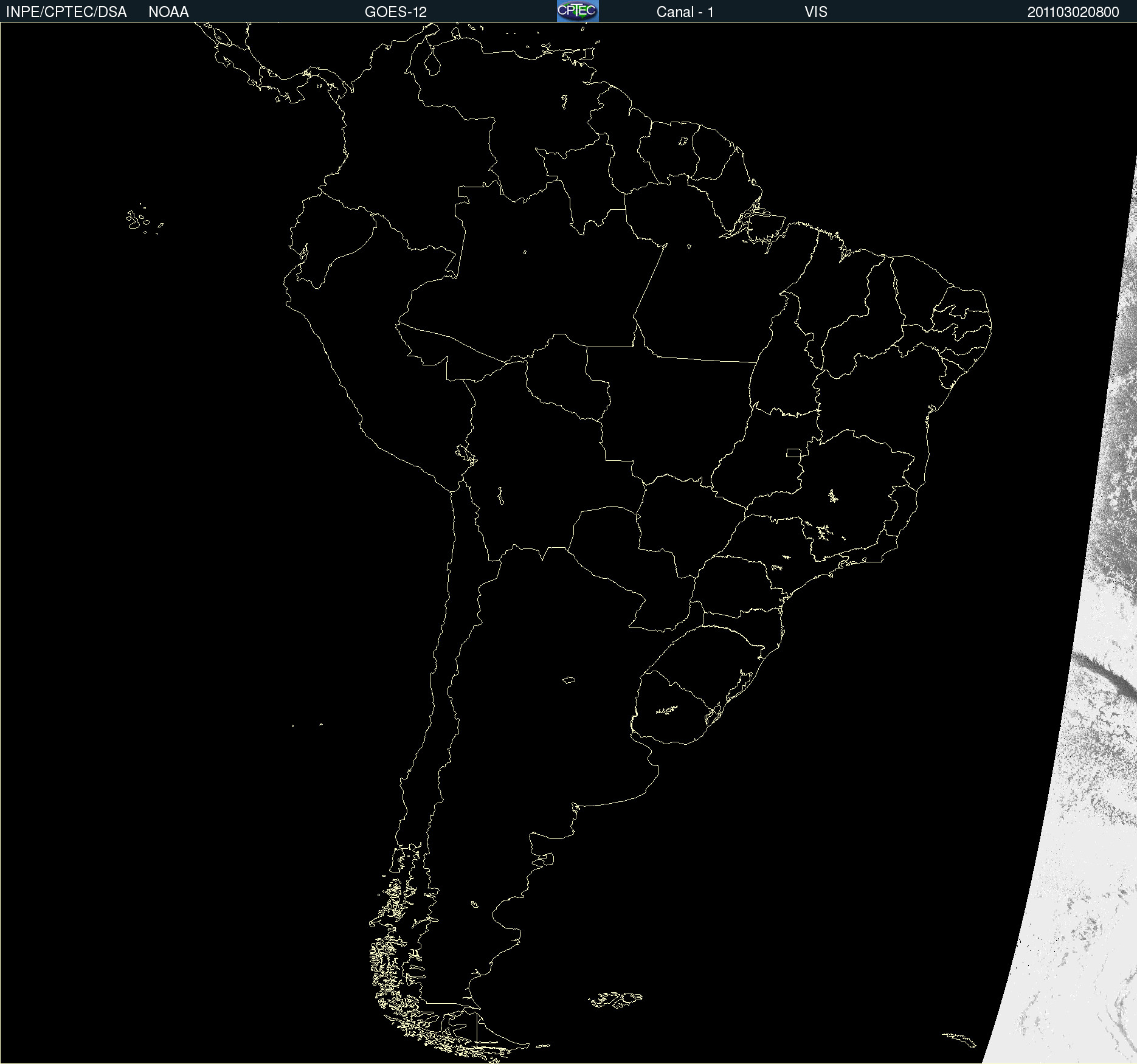Click the 'NOAA' label in the header
Image resolution: width=1137 pixels, height=1064 pixels.
[168, 12]
